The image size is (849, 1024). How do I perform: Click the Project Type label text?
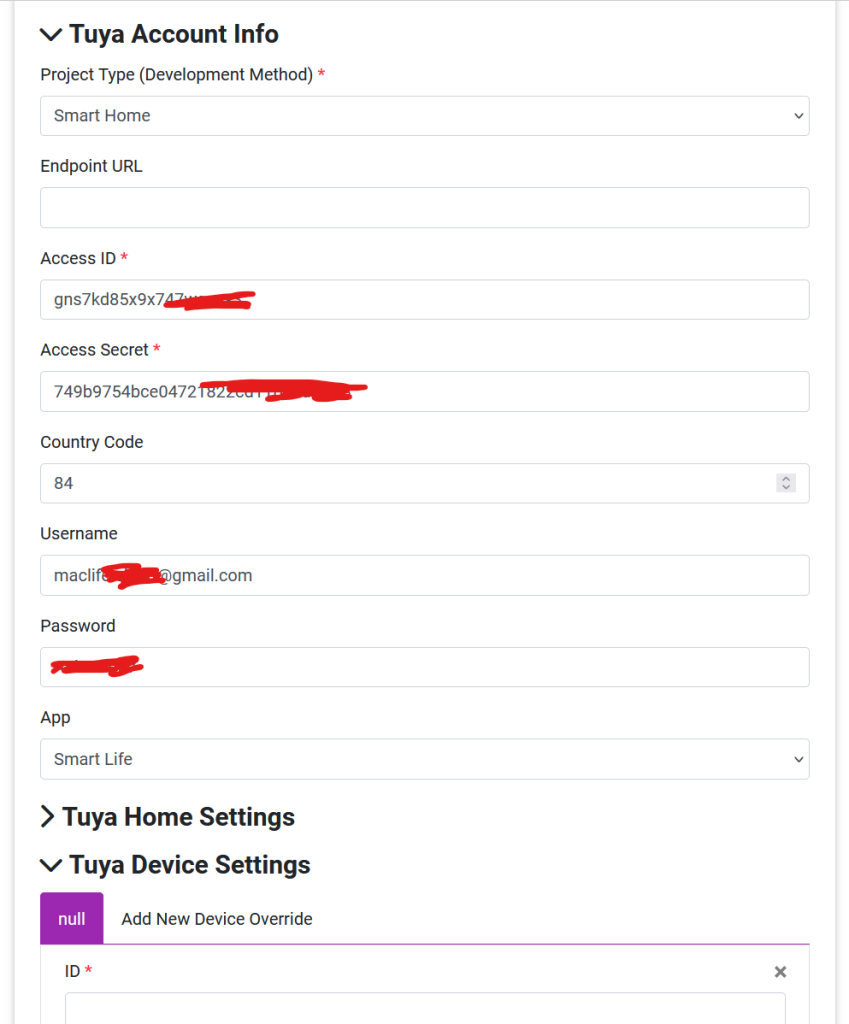(176, 75)
